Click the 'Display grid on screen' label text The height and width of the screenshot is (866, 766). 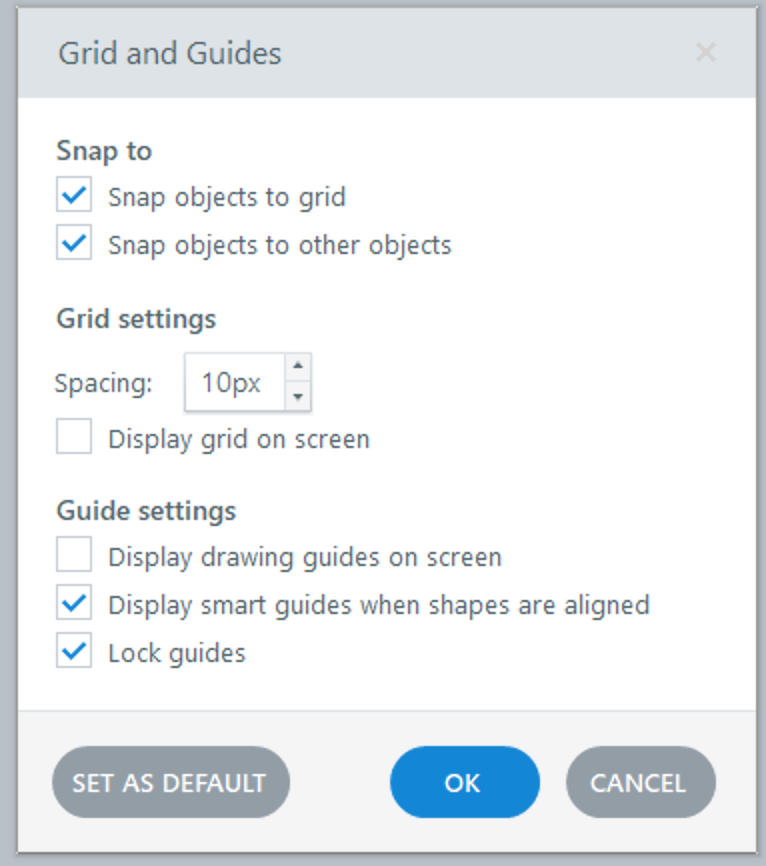239,439
